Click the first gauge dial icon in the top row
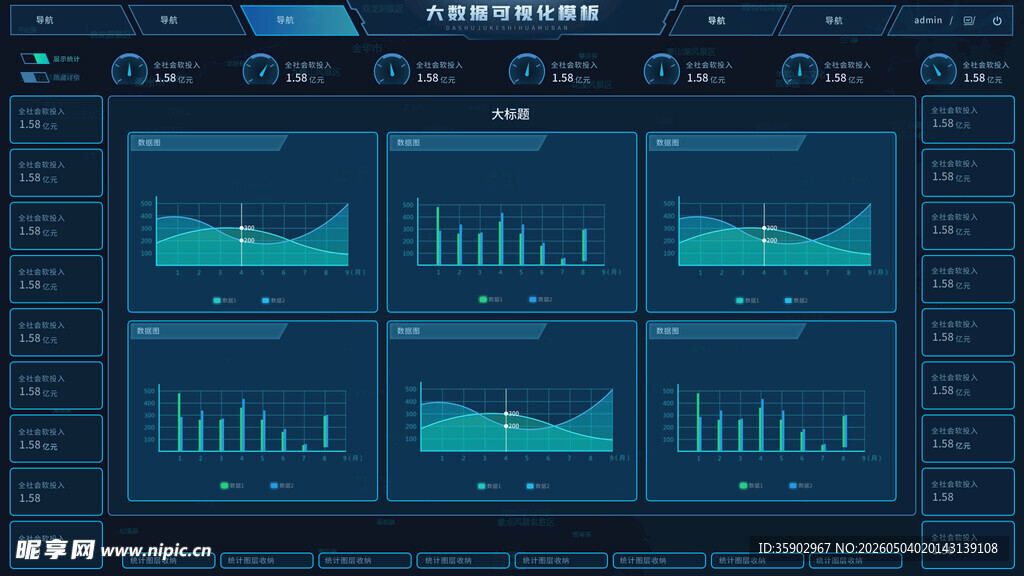This screenshot has width=1024, height=576. click(x=129, y=70)
